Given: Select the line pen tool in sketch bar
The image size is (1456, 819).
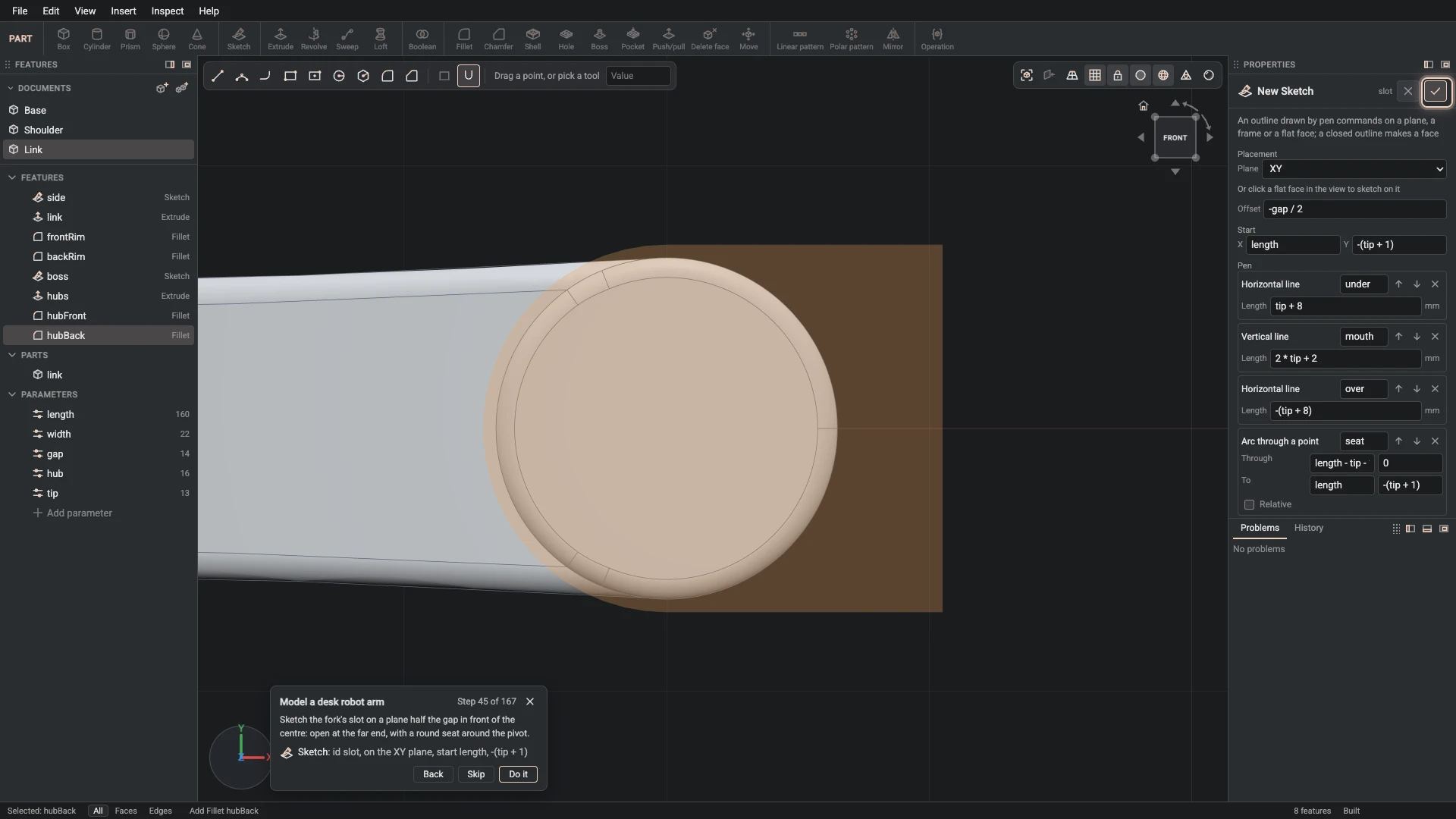Looking at the screenshot, I should (218, 76).
